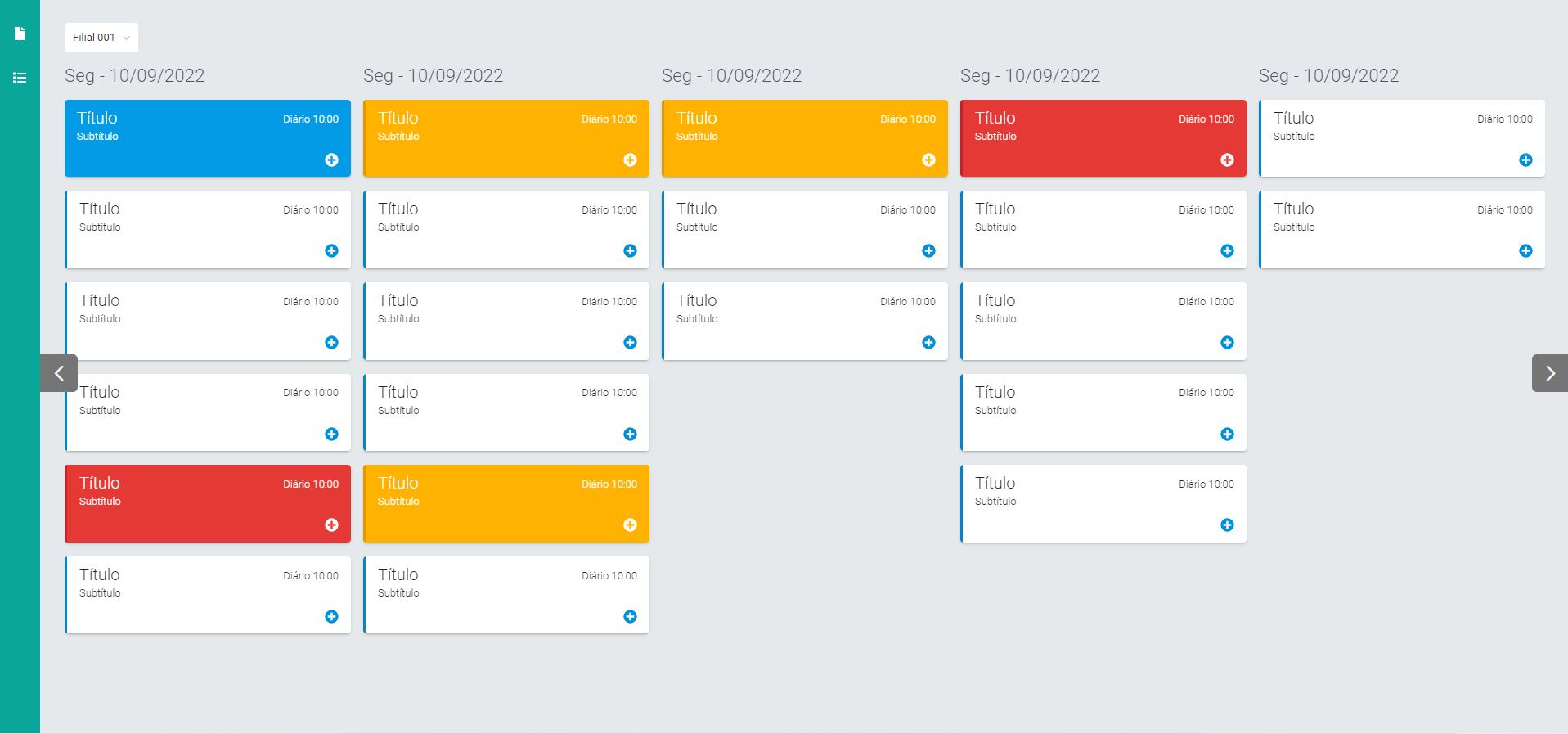Click plus icon on second column's bottom yellow card
The image size is (1568, 734).
tap(630, 525)
